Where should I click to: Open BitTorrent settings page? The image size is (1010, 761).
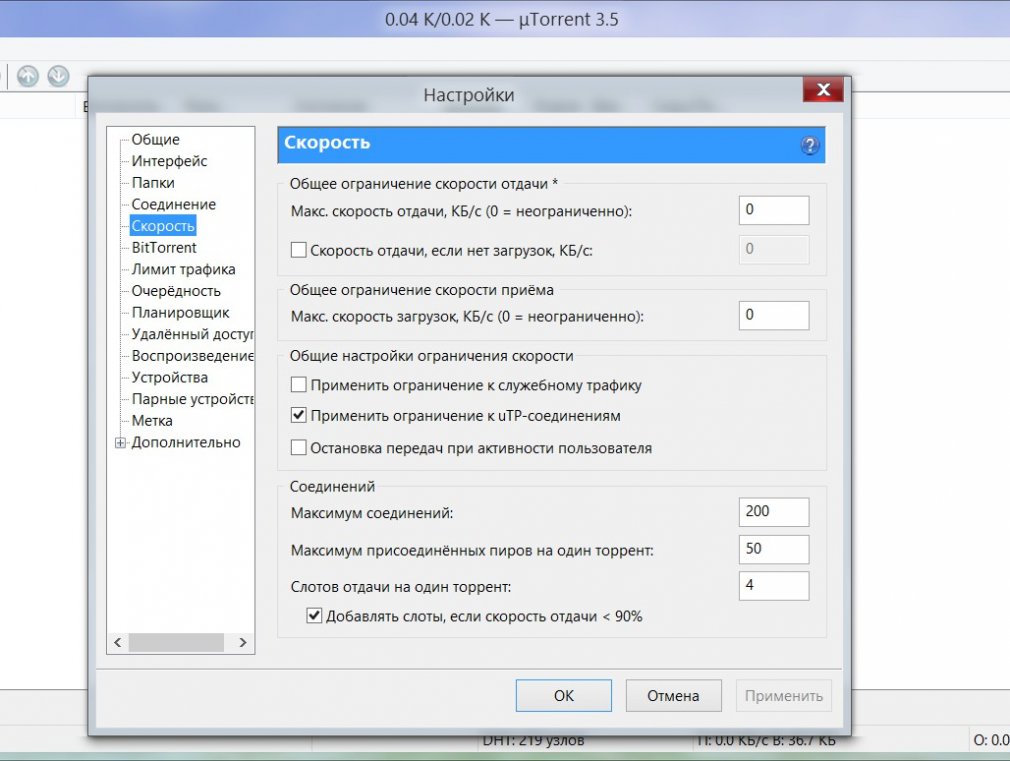point(164,248)
